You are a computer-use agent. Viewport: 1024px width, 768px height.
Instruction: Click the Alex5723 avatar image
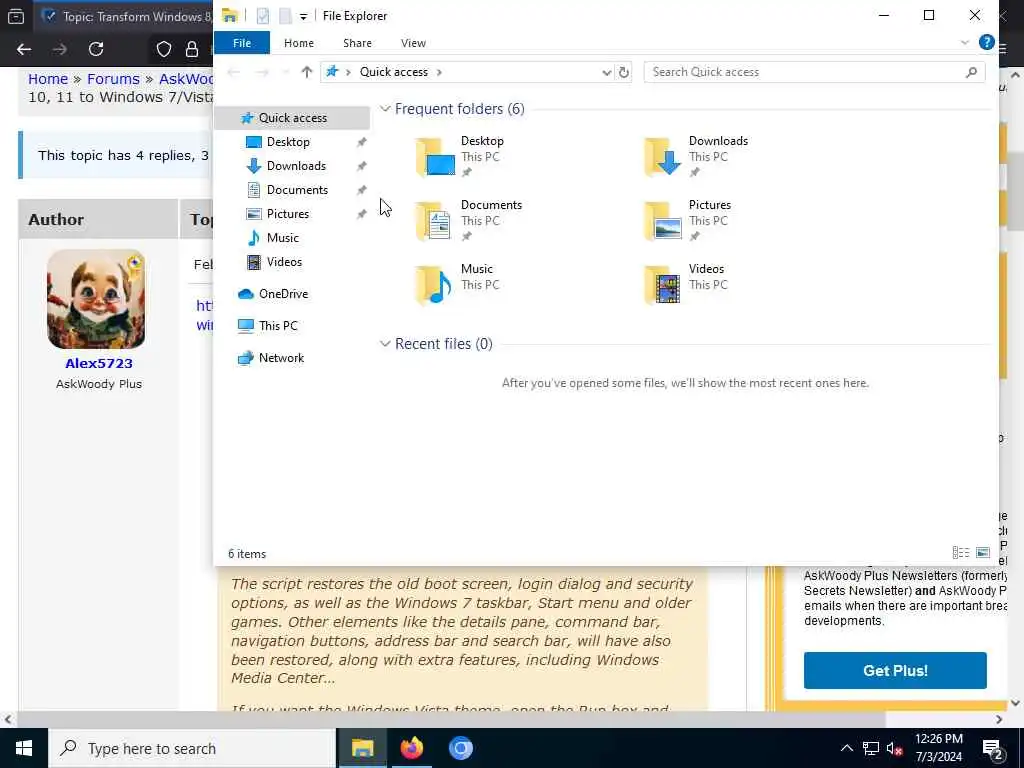96,299
